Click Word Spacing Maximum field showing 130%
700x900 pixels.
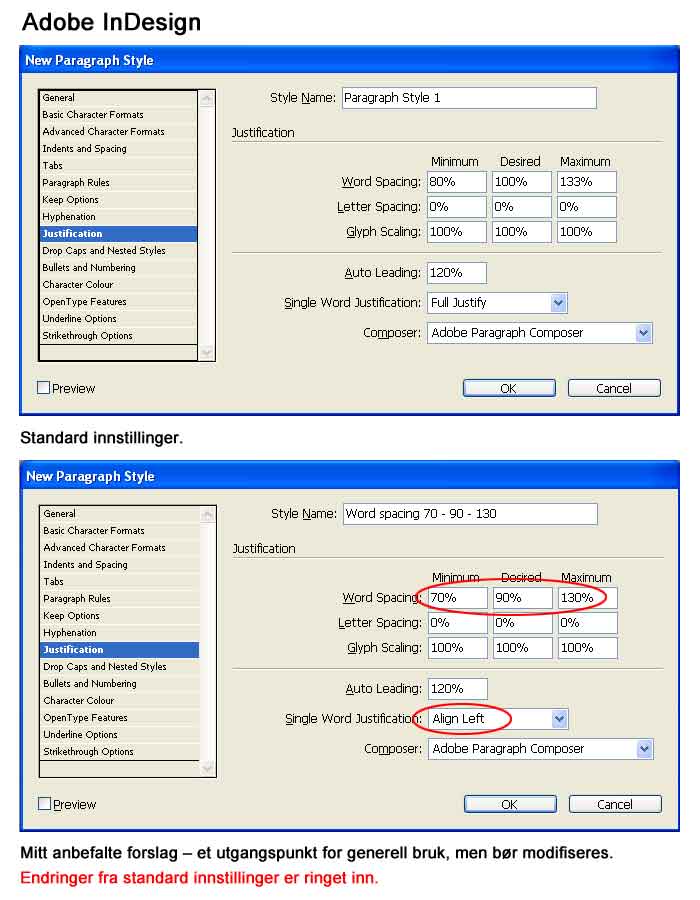coord(588,598)
